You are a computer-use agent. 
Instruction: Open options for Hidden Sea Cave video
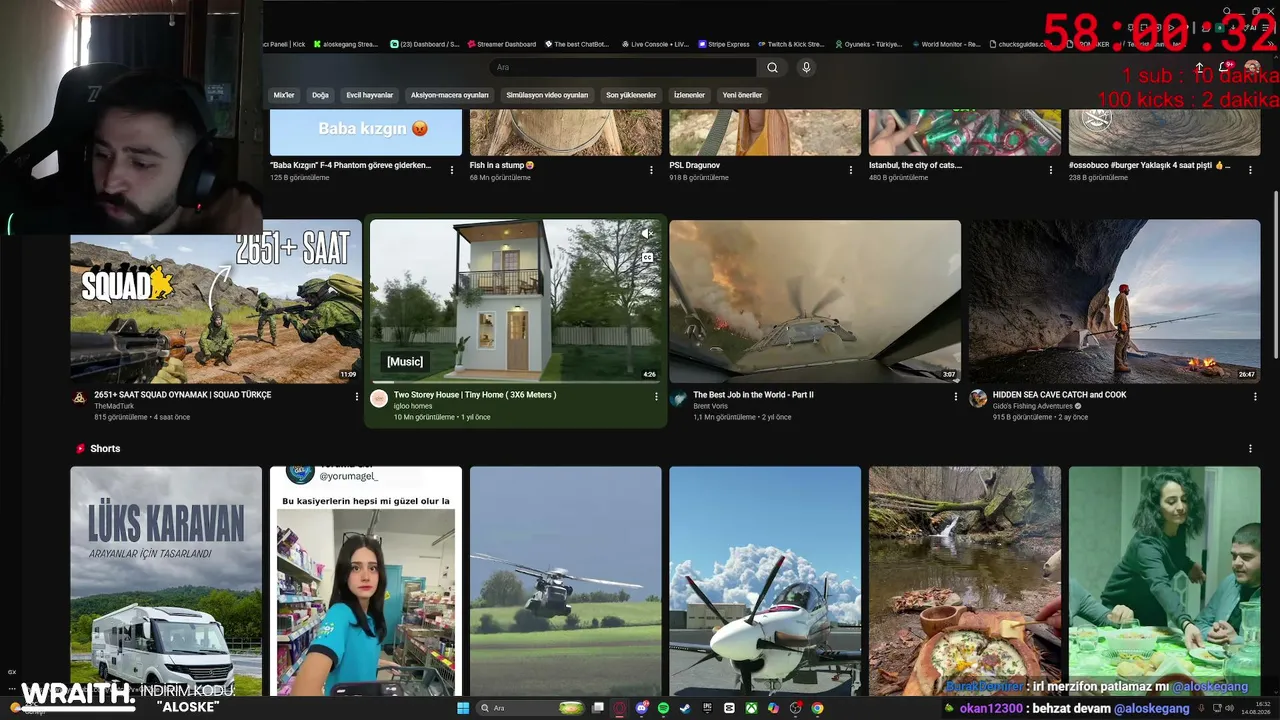1255,396
